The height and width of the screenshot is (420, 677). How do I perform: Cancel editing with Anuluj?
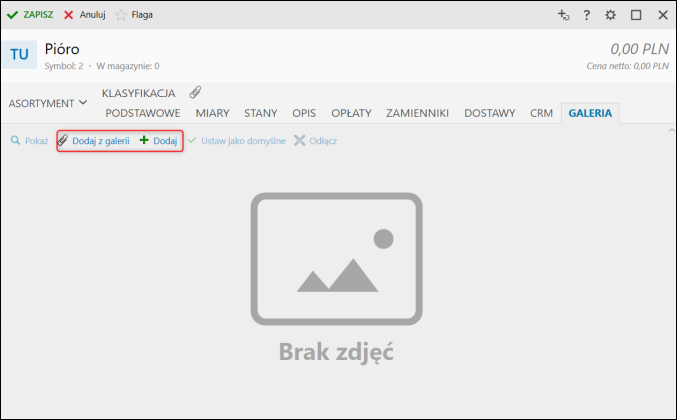click(x=85, y=15)
